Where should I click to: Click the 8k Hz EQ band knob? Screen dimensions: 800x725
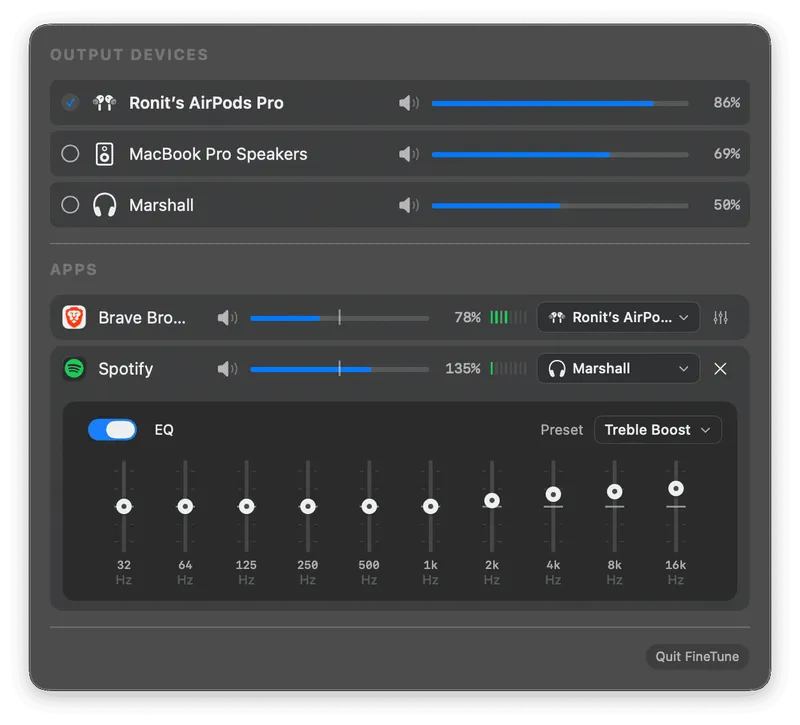click(614, 491)
